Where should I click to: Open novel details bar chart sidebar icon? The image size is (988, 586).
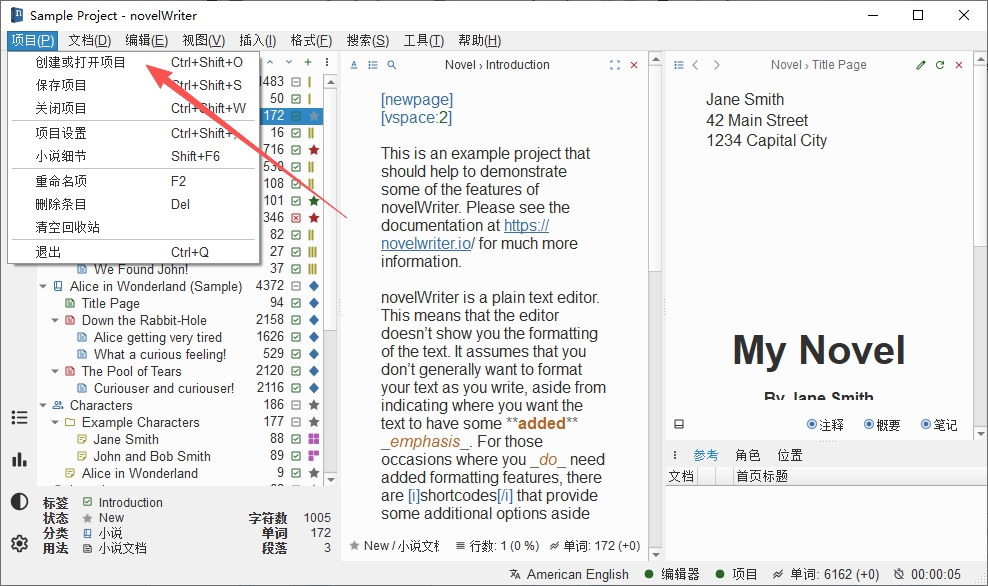click(x=20, y=459)
